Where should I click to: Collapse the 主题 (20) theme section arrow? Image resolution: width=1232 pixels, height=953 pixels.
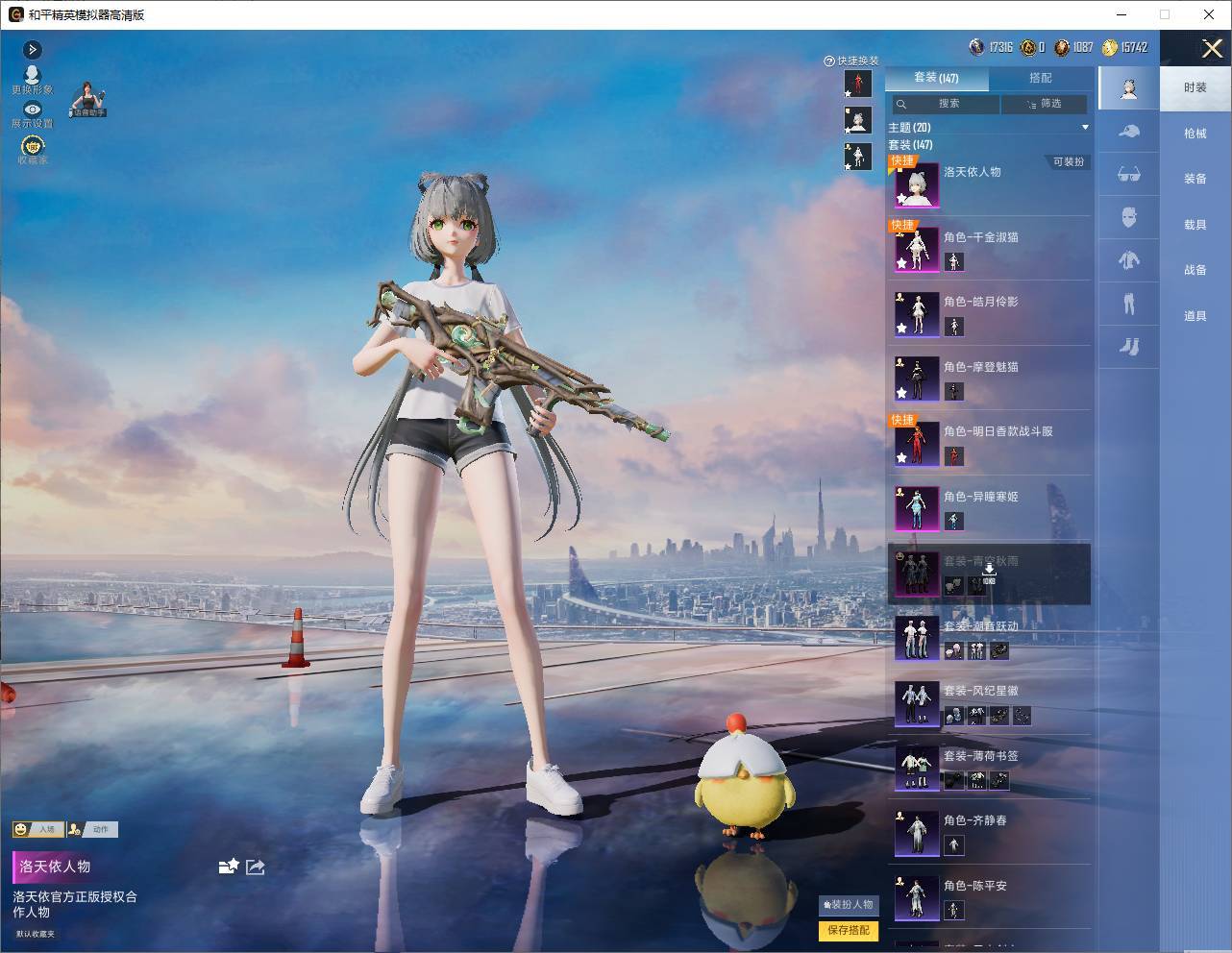[x=1085, y=127]
